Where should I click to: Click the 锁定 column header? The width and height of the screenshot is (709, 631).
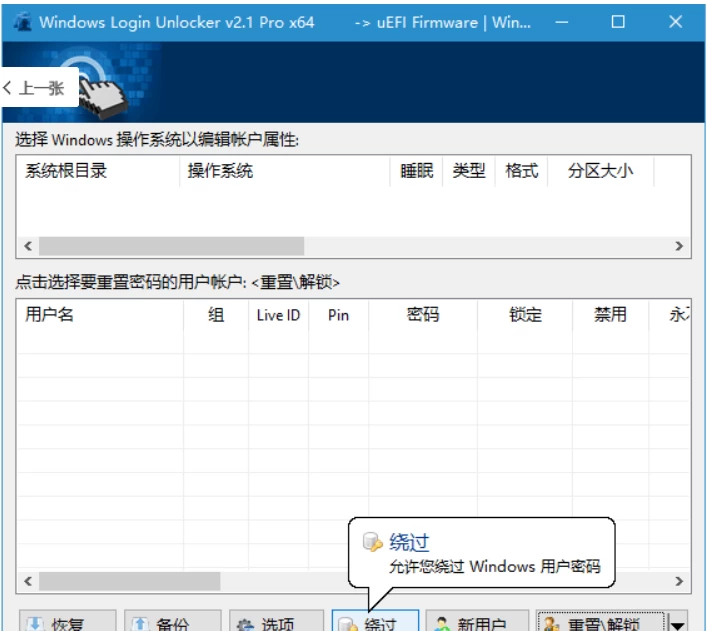point(525,314)
